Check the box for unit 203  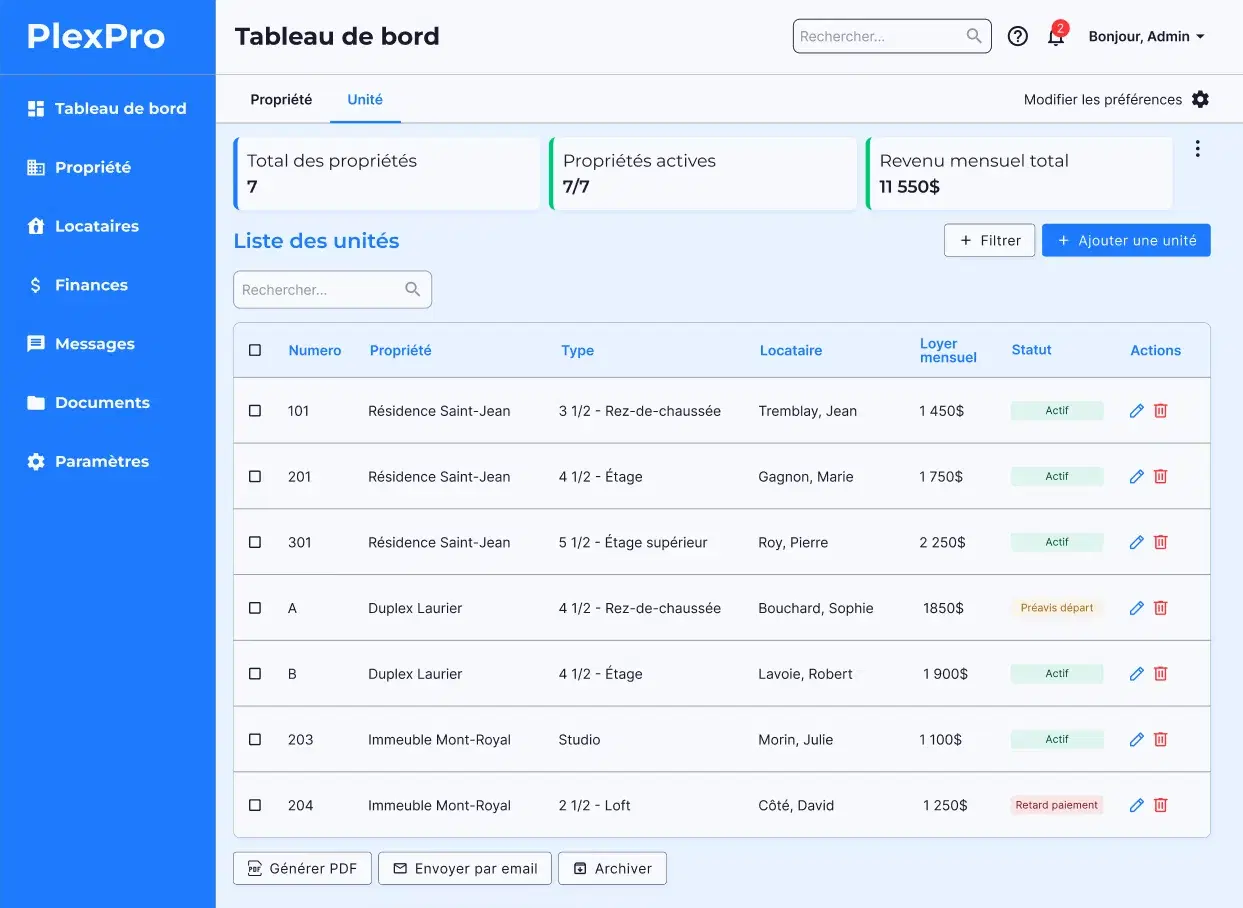point(255,740)
